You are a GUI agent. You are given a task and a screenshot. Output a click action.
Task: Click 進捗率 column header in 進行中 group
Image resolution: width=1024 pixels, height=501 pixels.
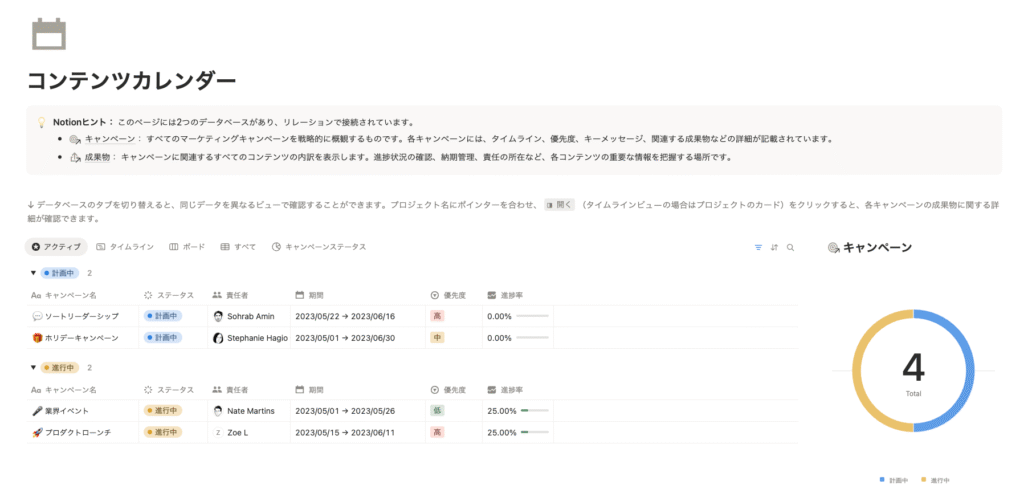coord(505,390)
